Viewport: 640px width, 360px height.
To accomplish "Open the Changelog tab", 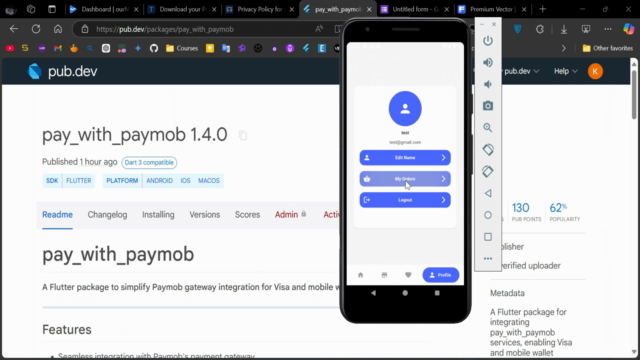I will click(107, 215).
